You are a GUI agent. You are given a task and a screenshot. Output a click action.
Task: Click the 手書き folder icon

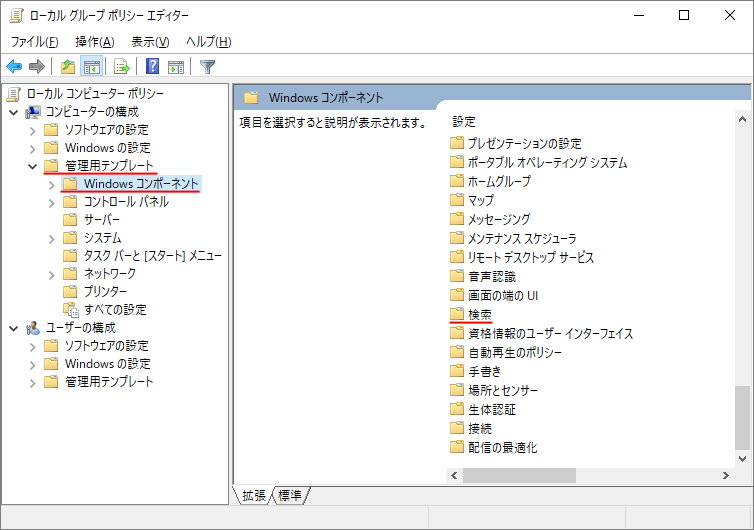coord(456,371)
